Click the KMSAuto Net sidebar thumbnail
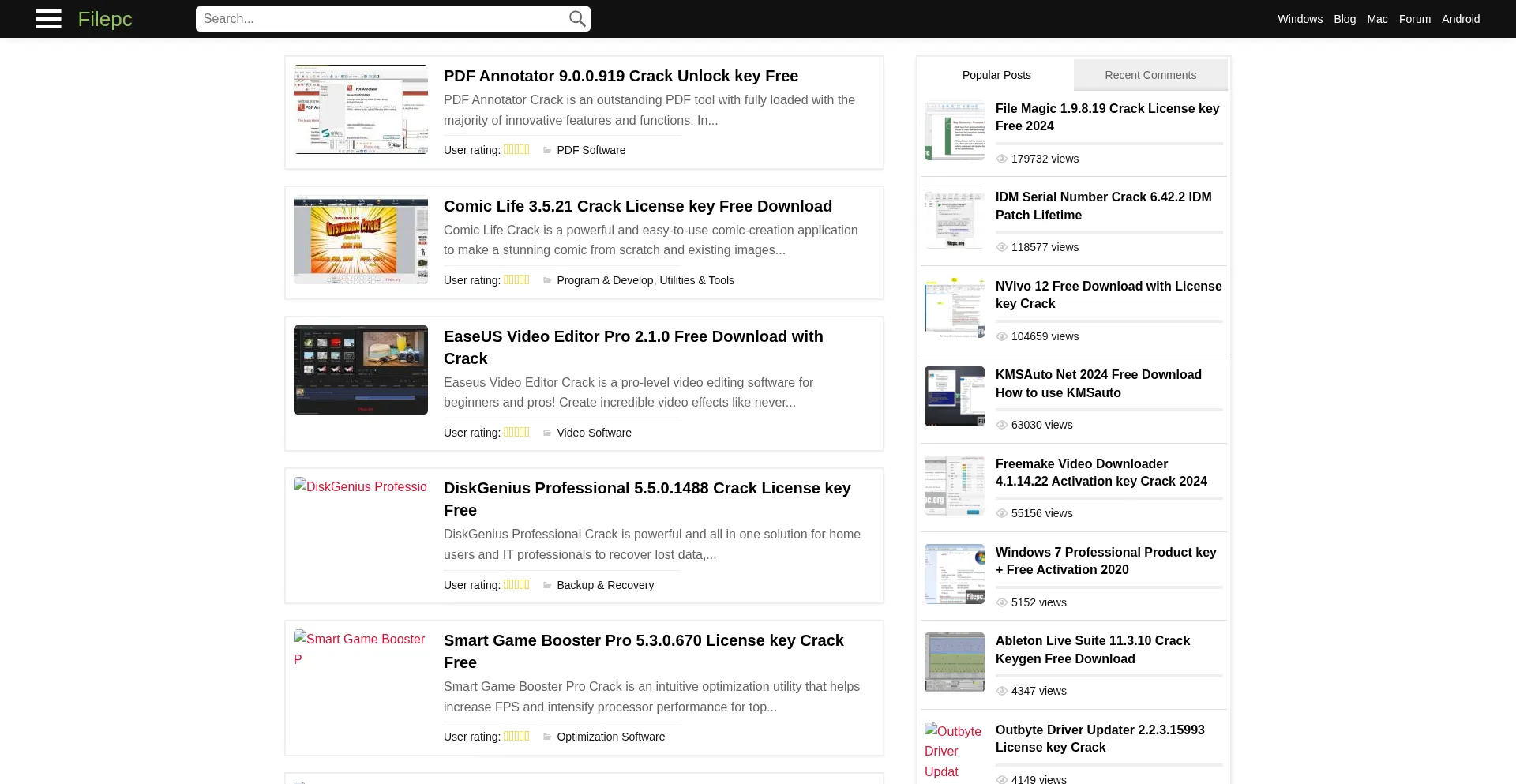This screenshot has height=784, width=1516. (955, 396)
